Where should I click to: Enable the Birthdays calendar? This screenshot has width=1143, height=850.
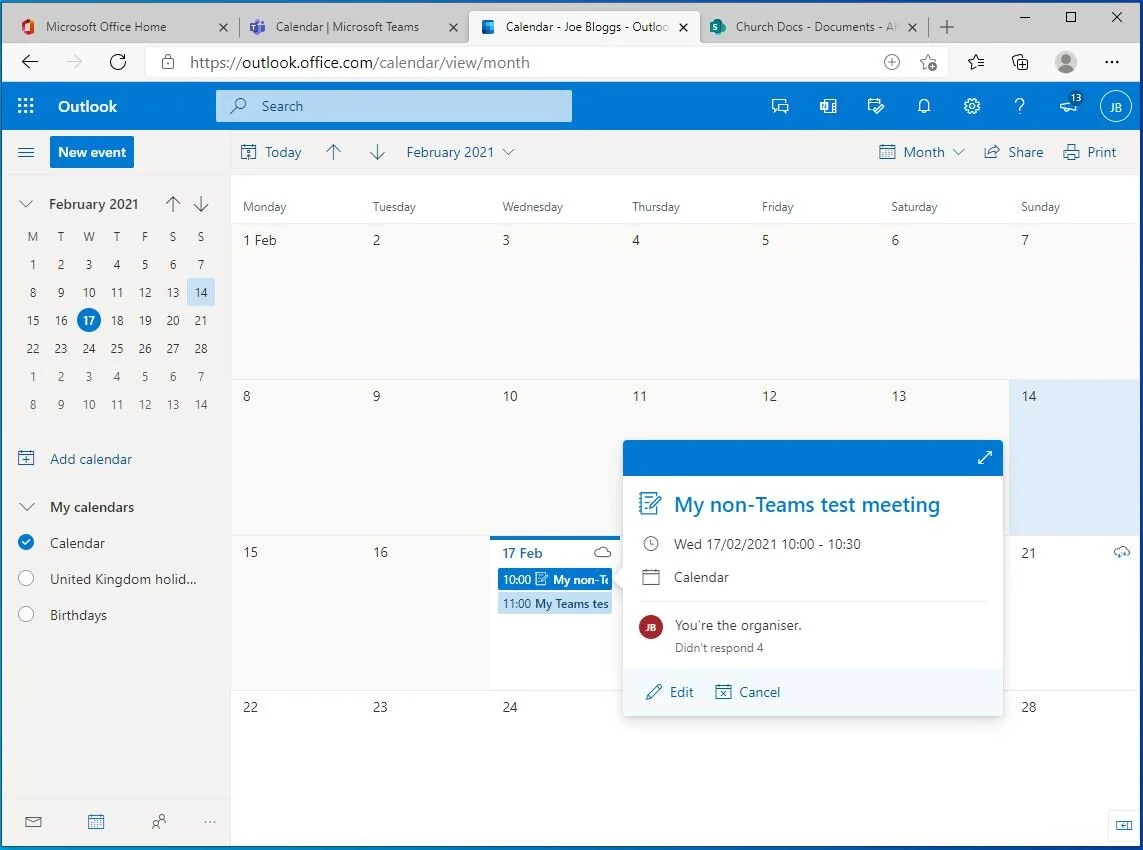(26, 615)
